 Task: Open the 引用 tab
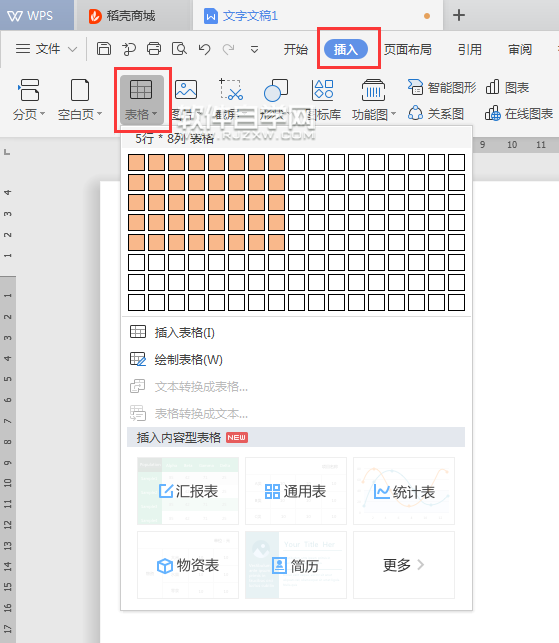click(x=470, y=50)
